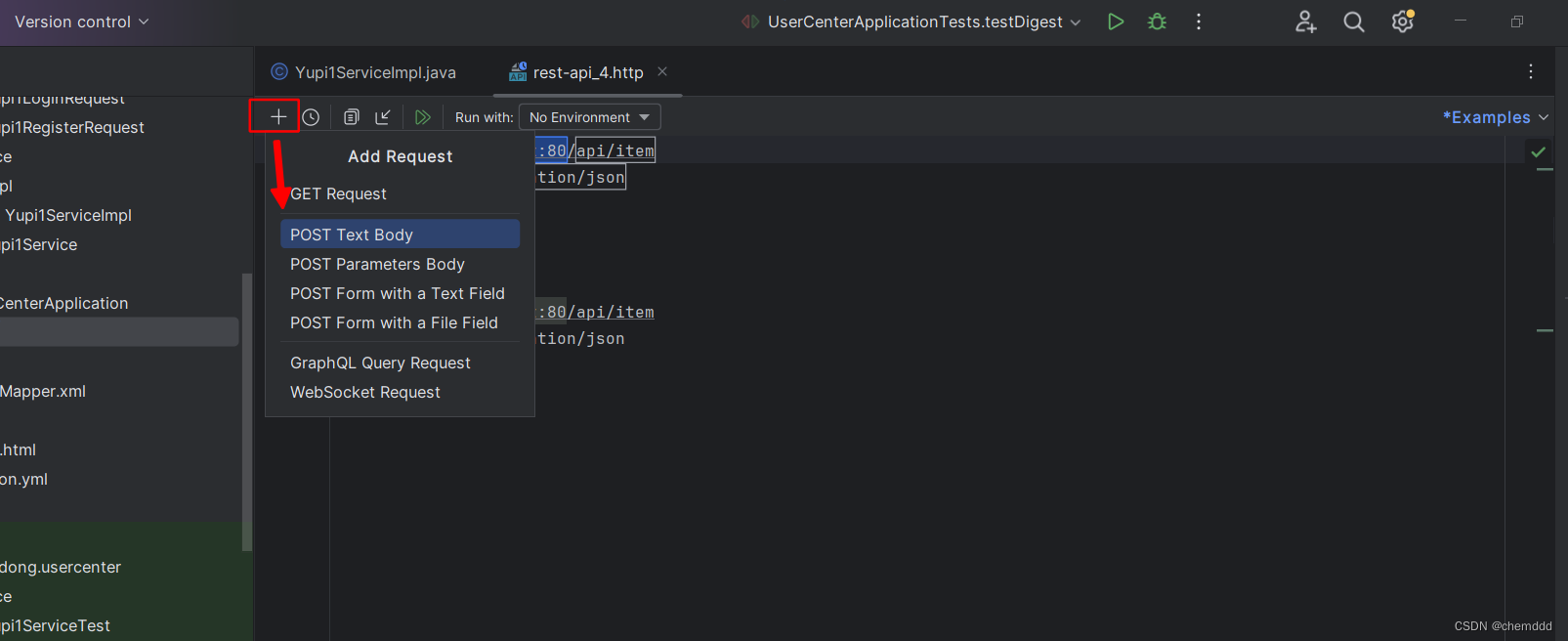Open the *Examples dropdown
The height and width of the screenshot is (641, 1568).
1496,117
